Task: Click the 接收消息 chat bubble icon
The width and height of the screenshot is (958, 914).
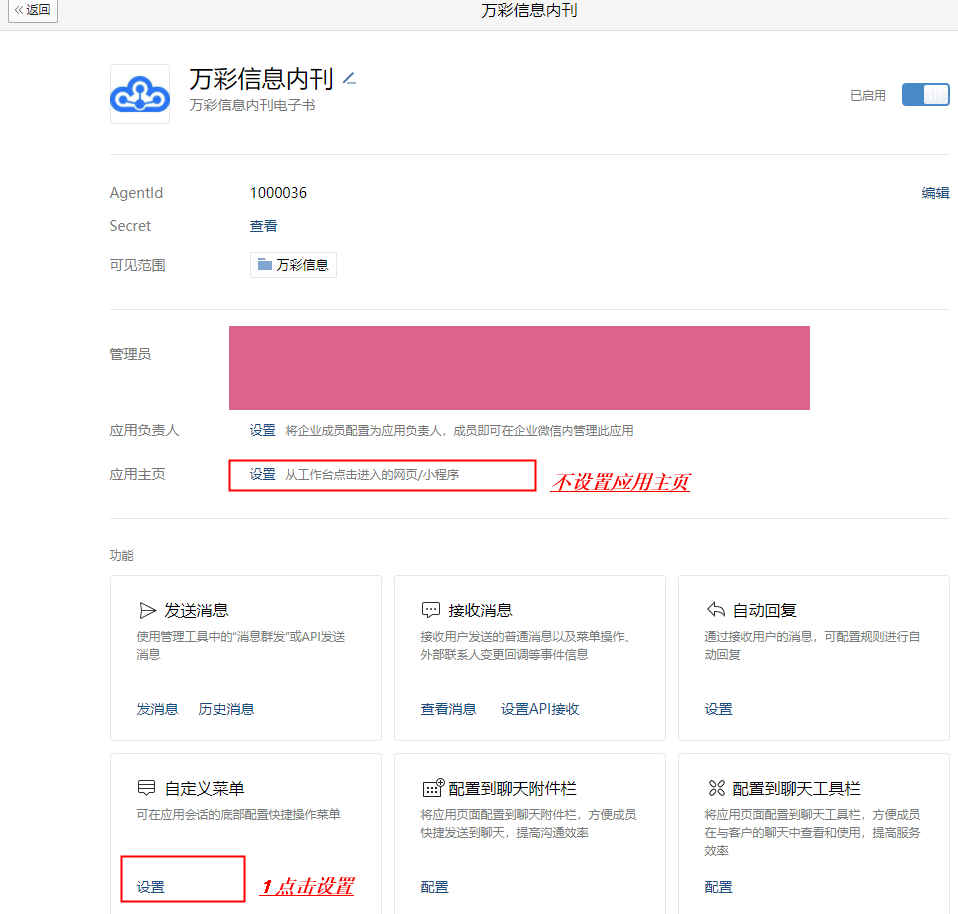Action: (x=431, y=610)
